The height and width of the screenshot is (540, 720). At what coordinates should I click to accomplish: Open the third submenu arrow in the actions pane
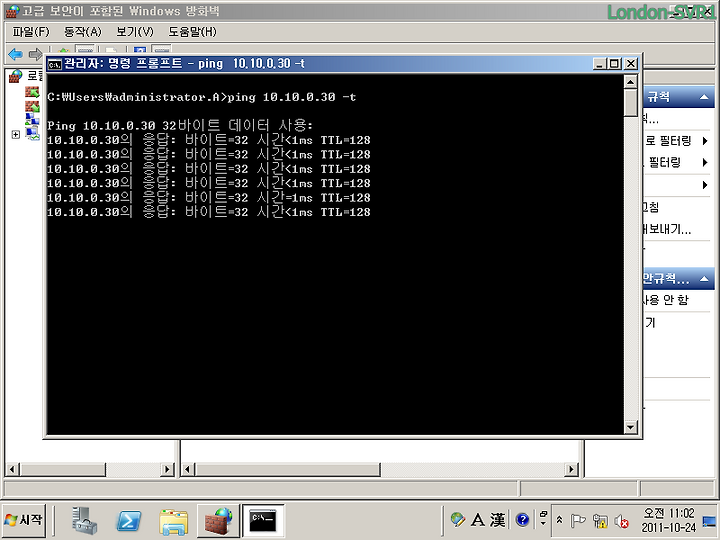point(705,185)
